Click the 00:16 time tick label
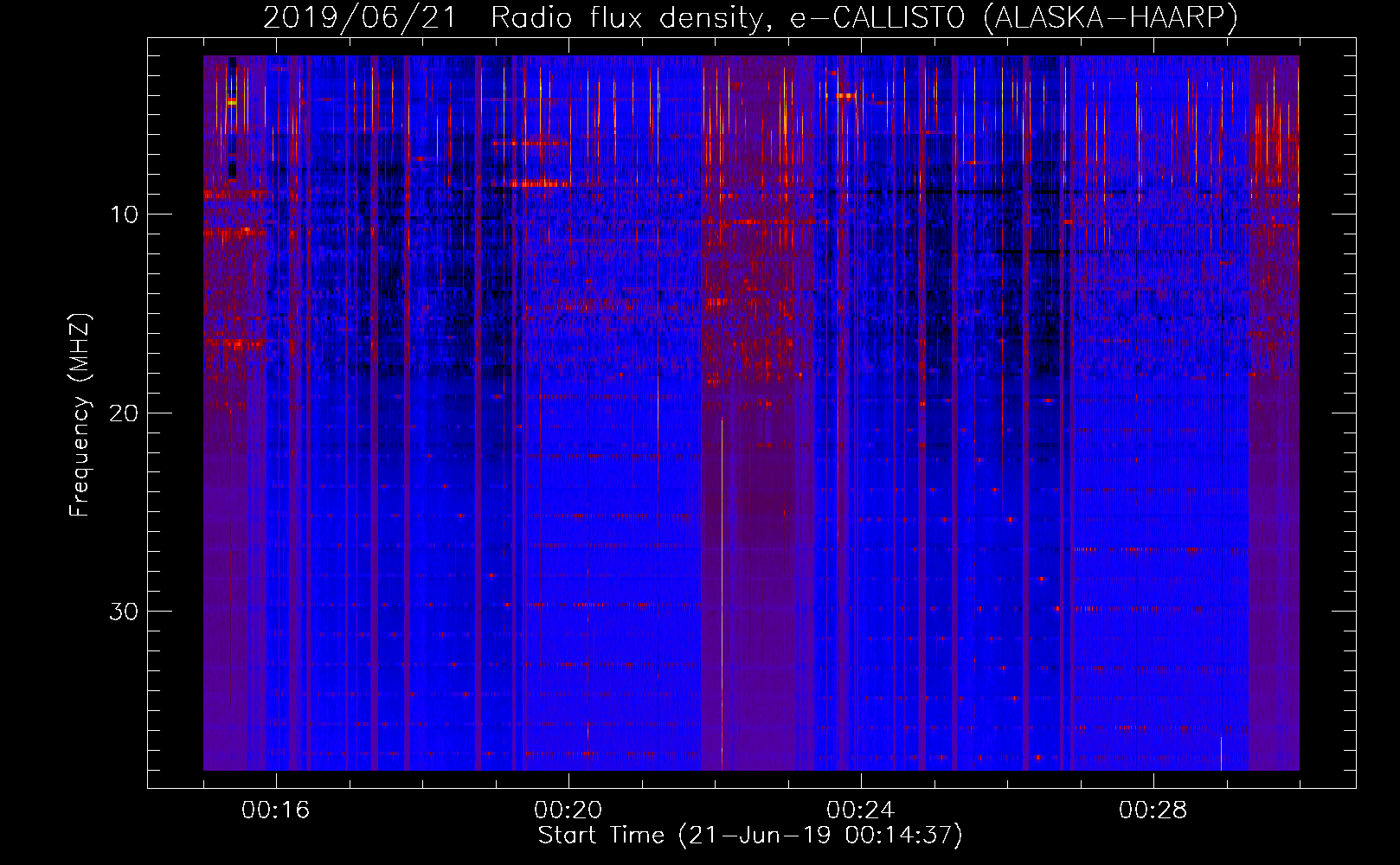The image size is (1400, 865). coord(276,811)
